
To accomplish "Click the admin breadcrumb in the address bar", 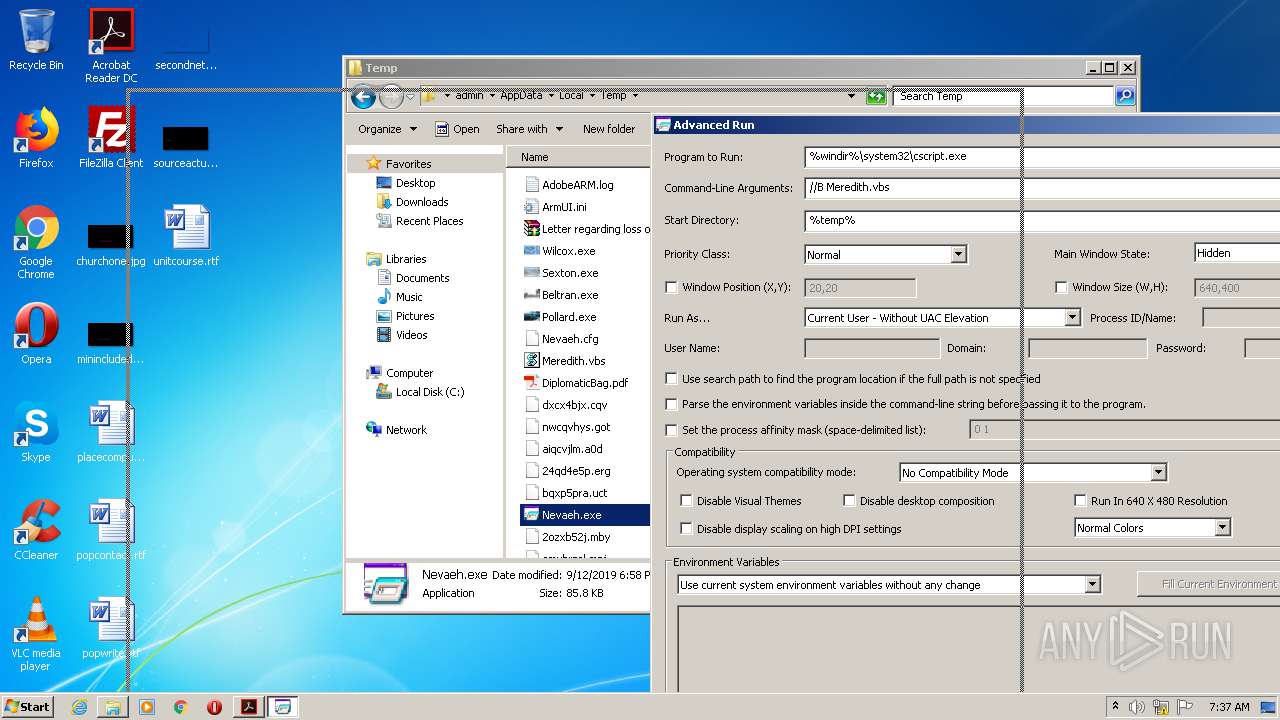I will 469,96.
